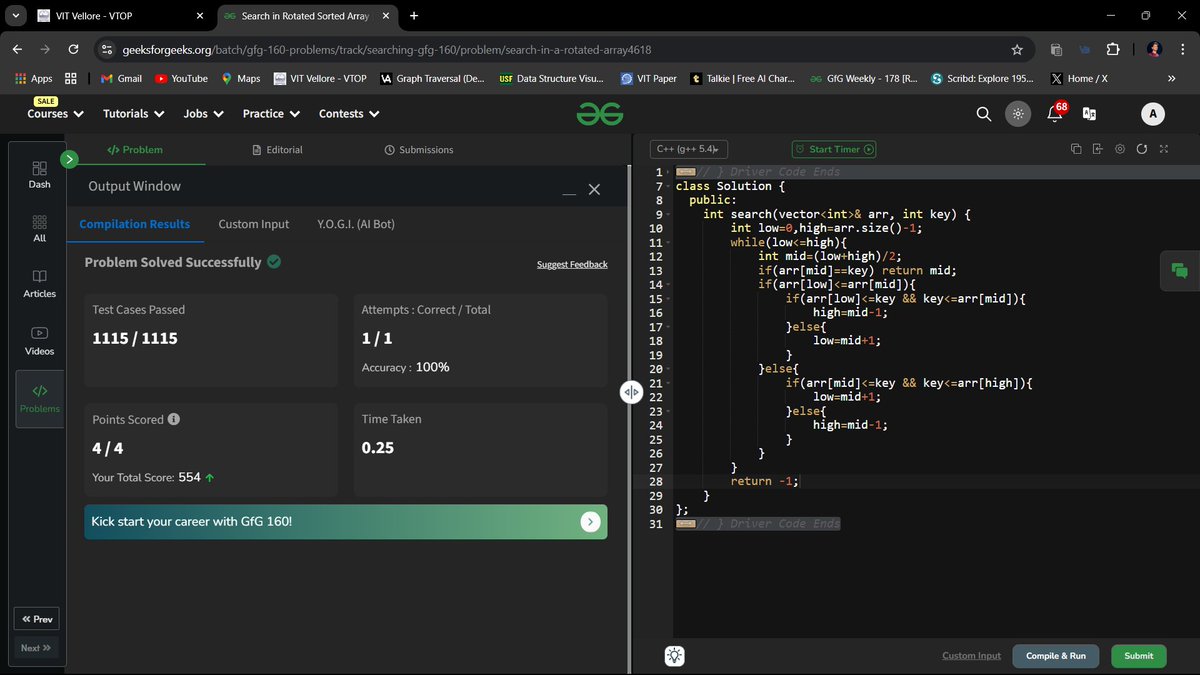The height and width of the screenshot is (675, 1200).
Task: Open Articles in the sidebar
Action: click(39, 284)
